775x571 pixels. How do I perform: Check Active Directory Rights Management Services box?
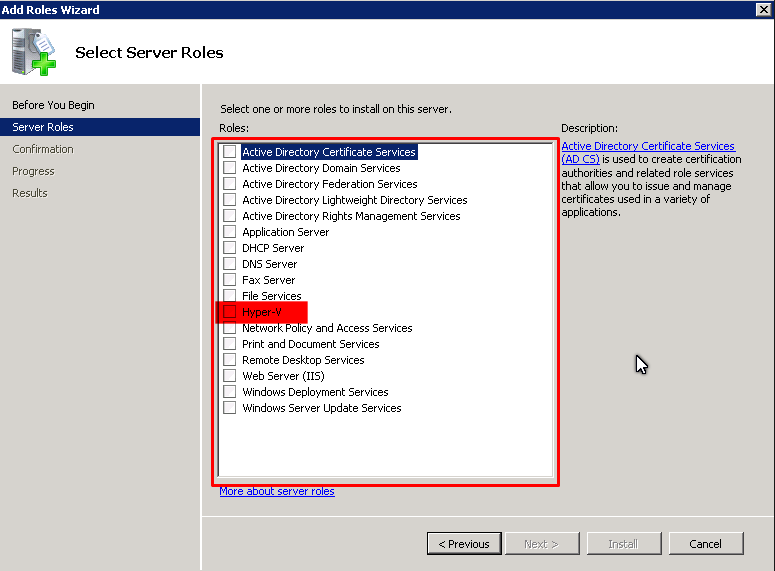pyautogui.click(x=229, y=216)
